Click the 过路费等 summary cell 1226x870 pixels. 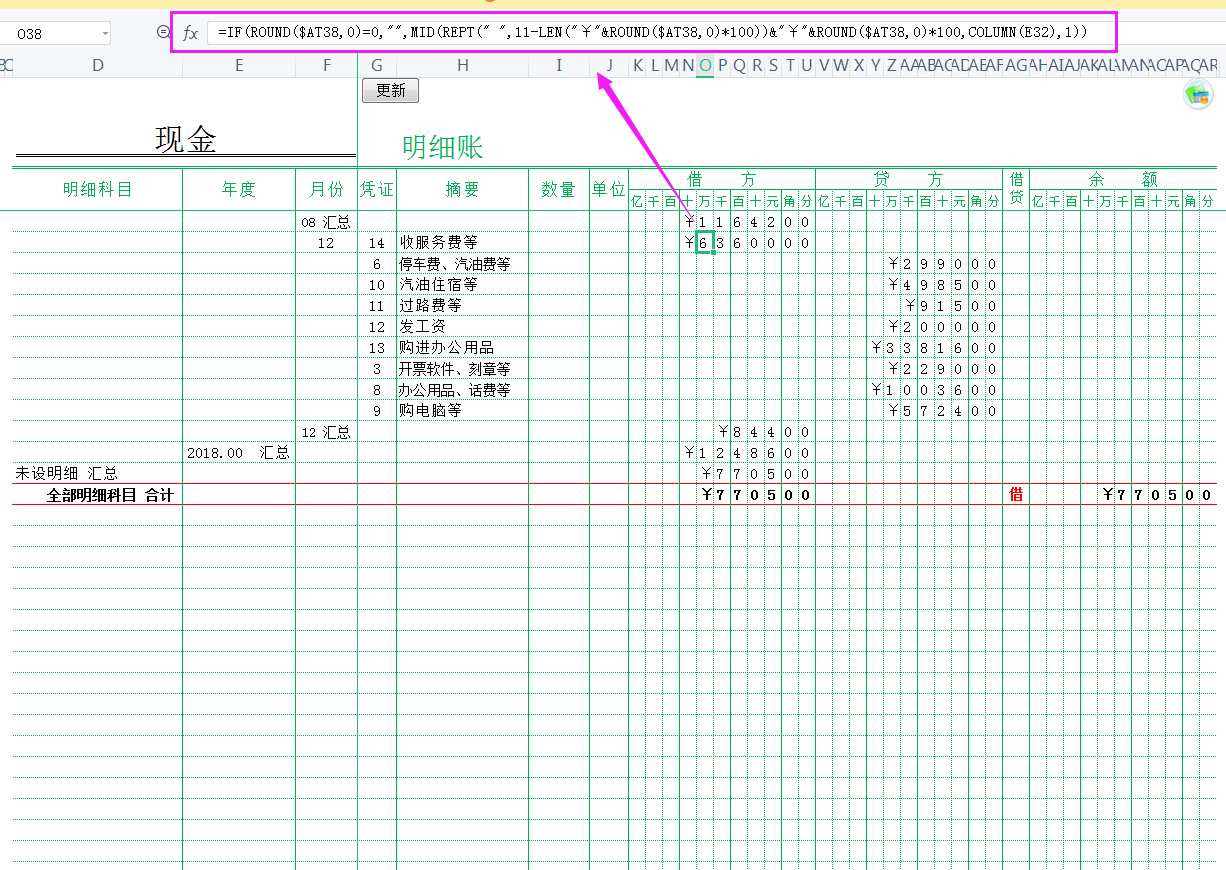(463, 306)
